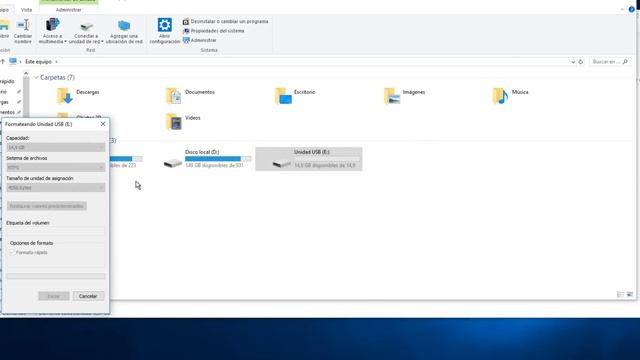Open the Música folder

(510, 96)
